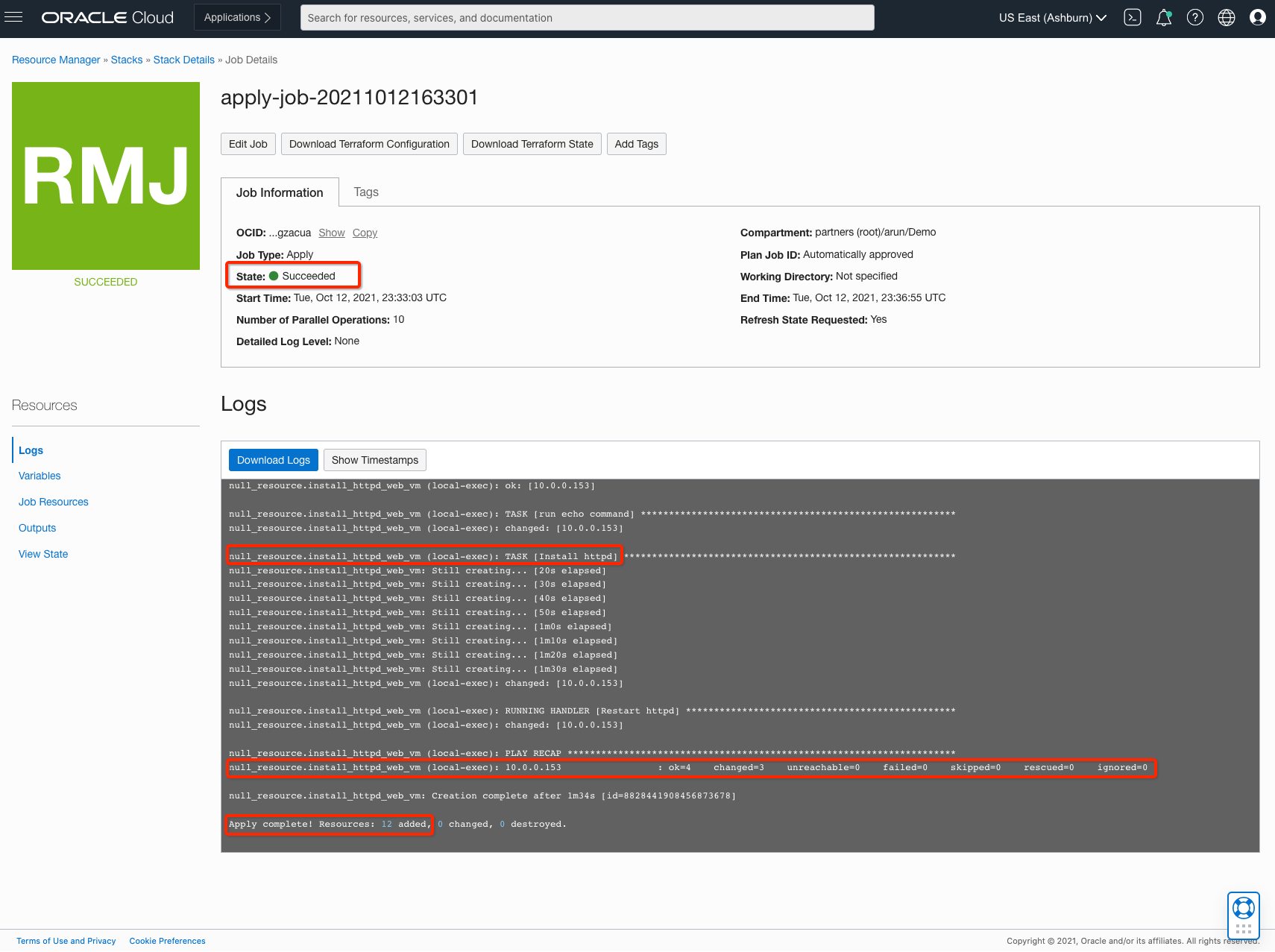Viewport: 1275px width, 952px height.
Task: Select the Job Information tab
Action: click(x=280, y=192)
